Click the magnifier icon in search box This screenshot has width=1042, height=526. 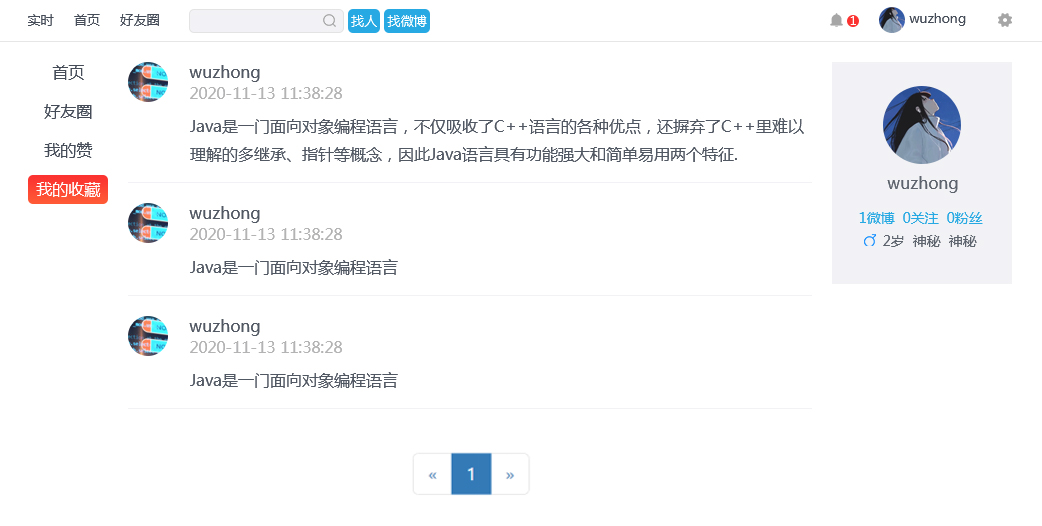tap(329, 21)
